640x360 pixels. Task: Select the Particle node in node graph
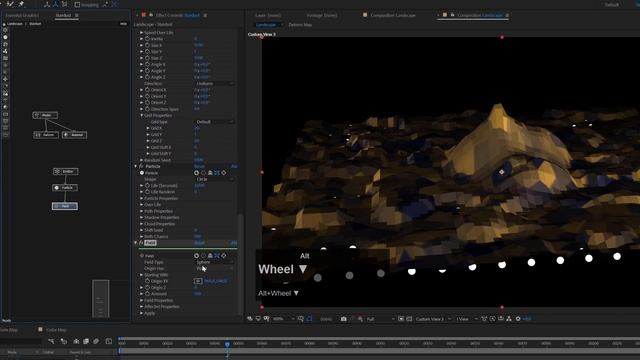[65, 187]
